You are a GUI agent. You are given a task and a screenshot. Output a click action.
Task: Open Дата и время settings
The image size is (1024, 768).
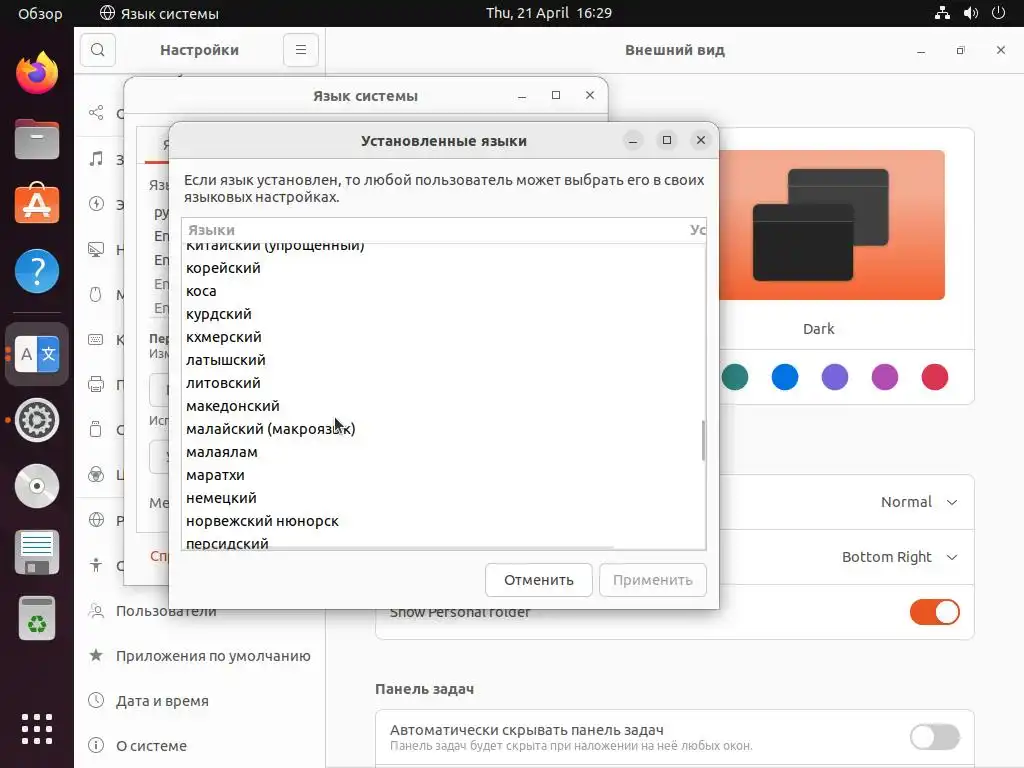200,701
